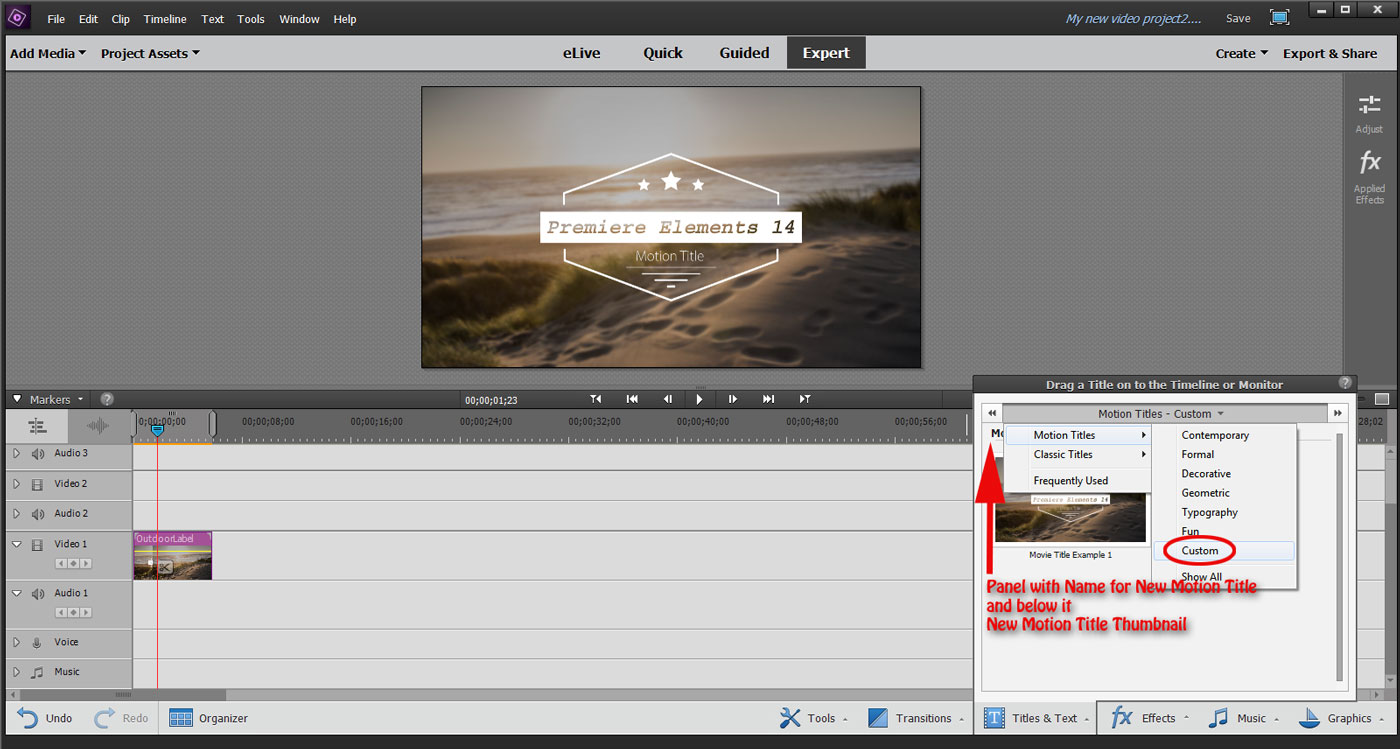Open the Project Assets dropdown
The width and height of the screenshot is (1400, 749).
coord(150,54)
